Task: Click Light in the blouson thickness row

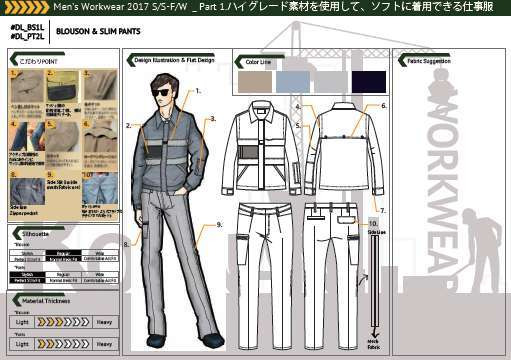Action: point(22,322)
